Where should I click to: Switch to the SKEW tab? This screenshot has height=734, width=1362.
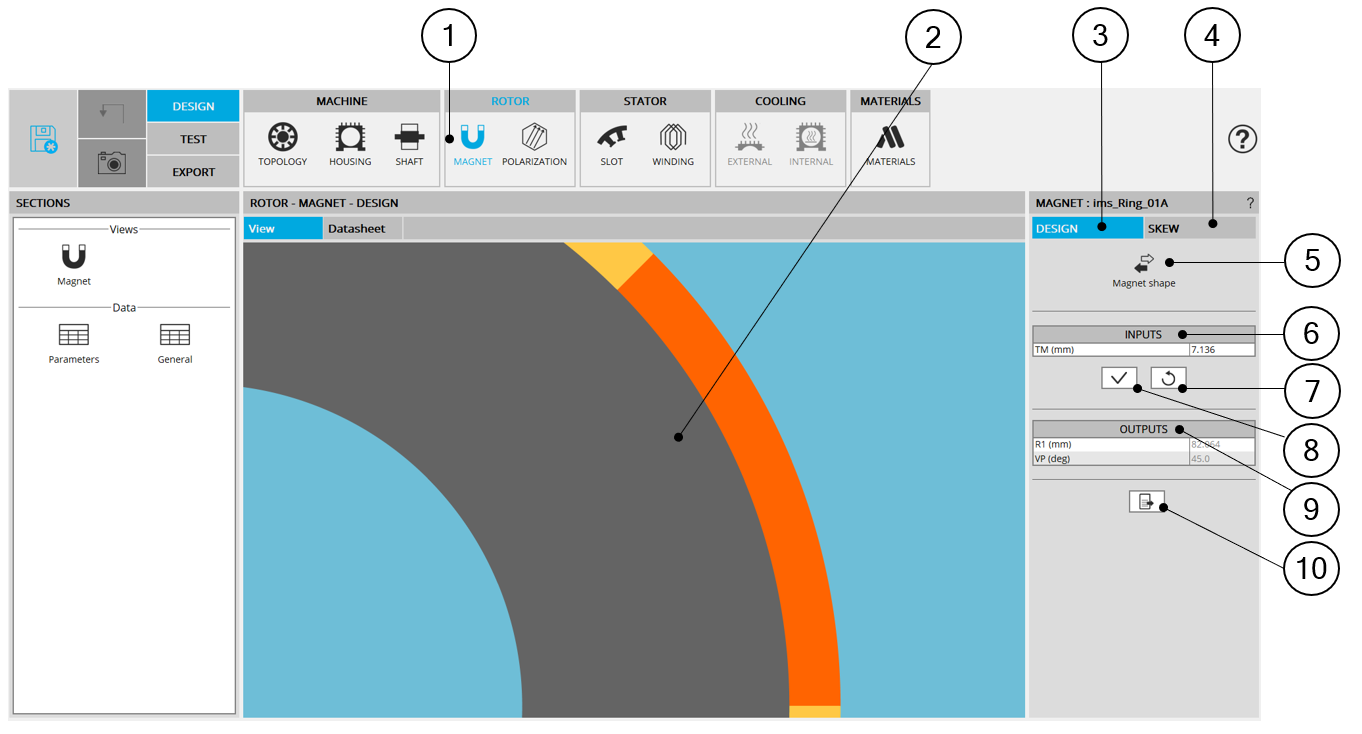point(1199,229)
